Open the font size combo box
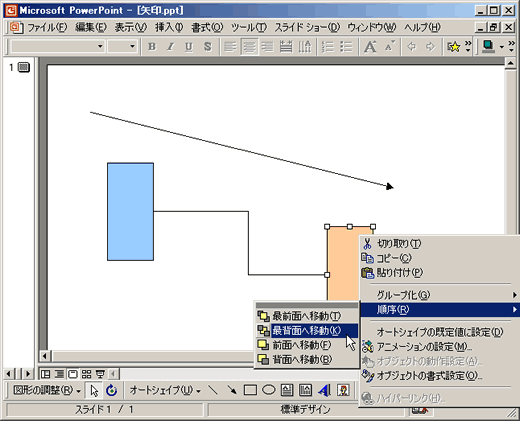The width and height of the screenshot is (520, 421). pos(122,46)
